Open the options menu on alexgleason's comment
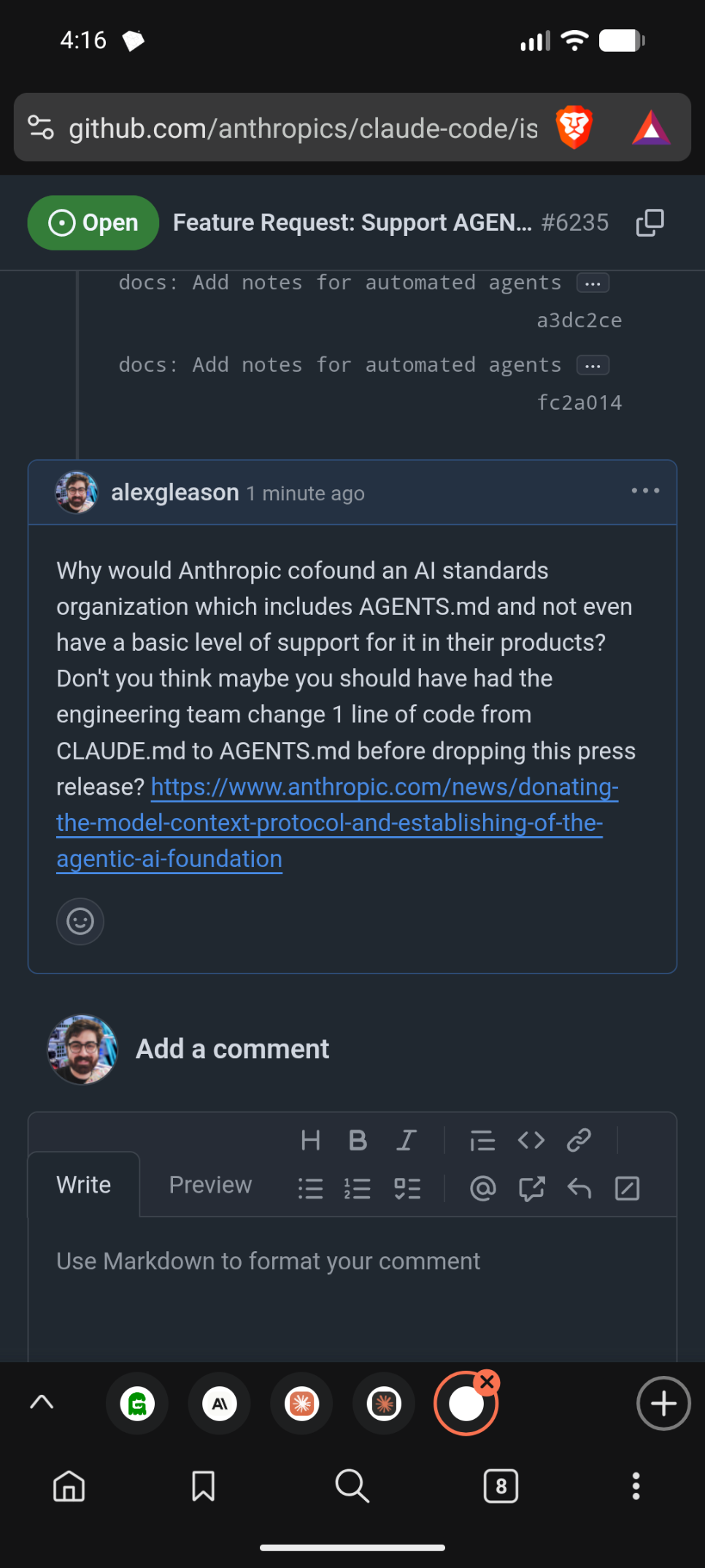The height and width of the screenshot is (1568, 705). pyautogui.click(x=645, y=491)
